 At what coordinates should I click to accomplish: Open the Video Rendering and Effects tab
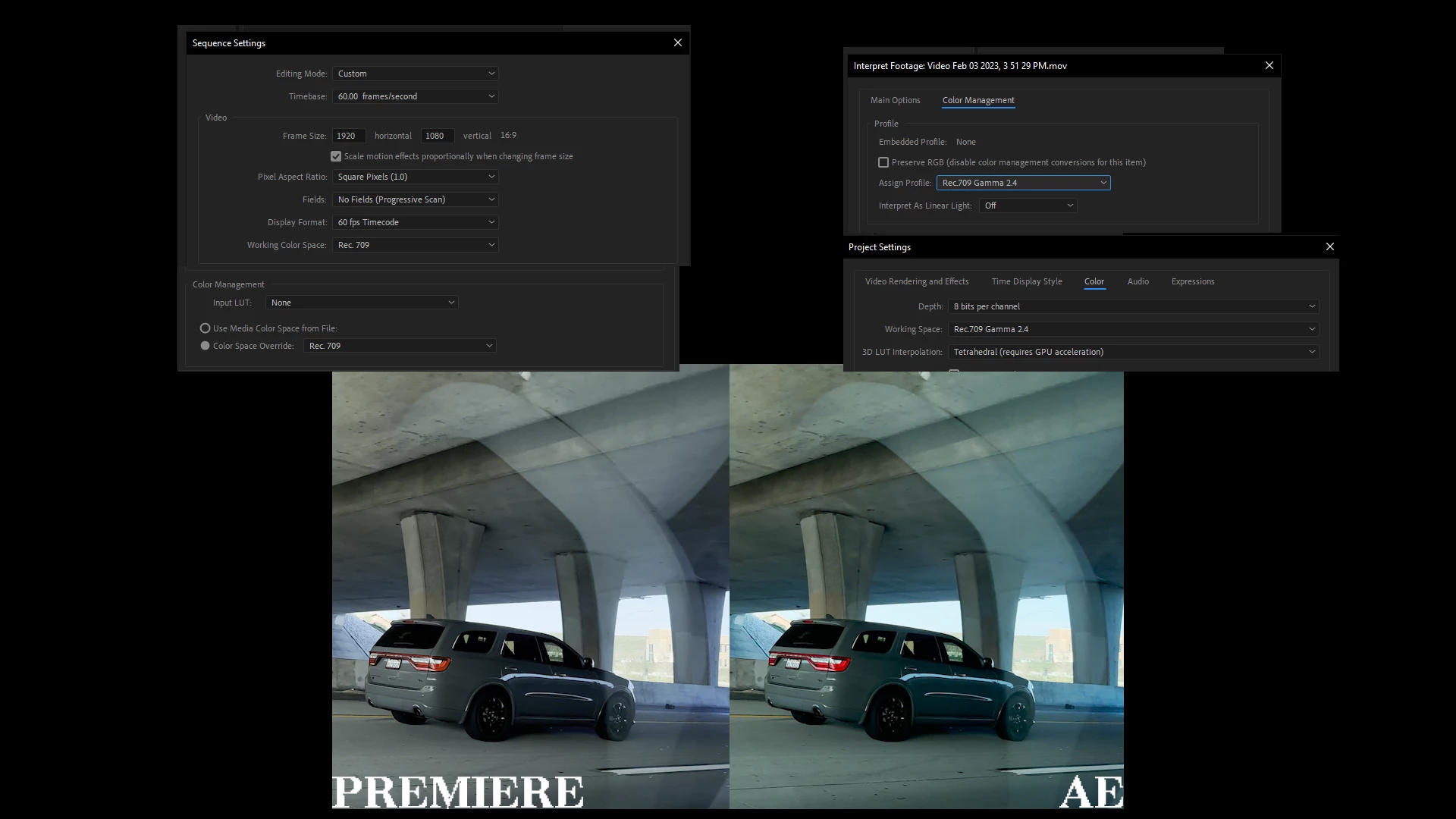click(917, 282)
